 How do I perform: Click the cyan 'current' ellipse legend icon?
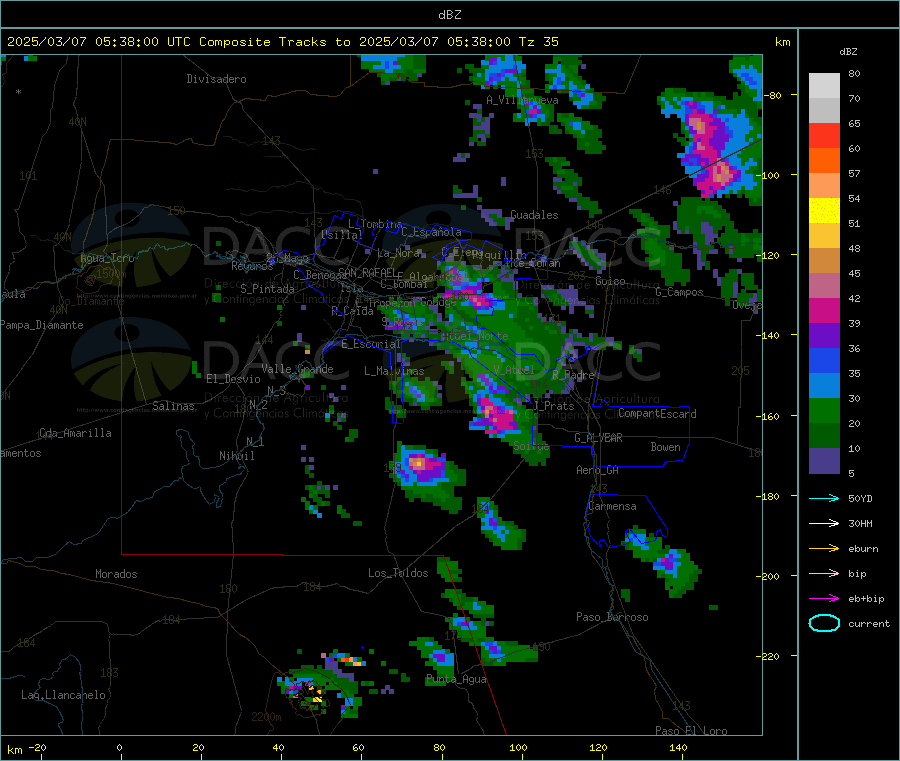pyautogui.click(x=824, y=623)
